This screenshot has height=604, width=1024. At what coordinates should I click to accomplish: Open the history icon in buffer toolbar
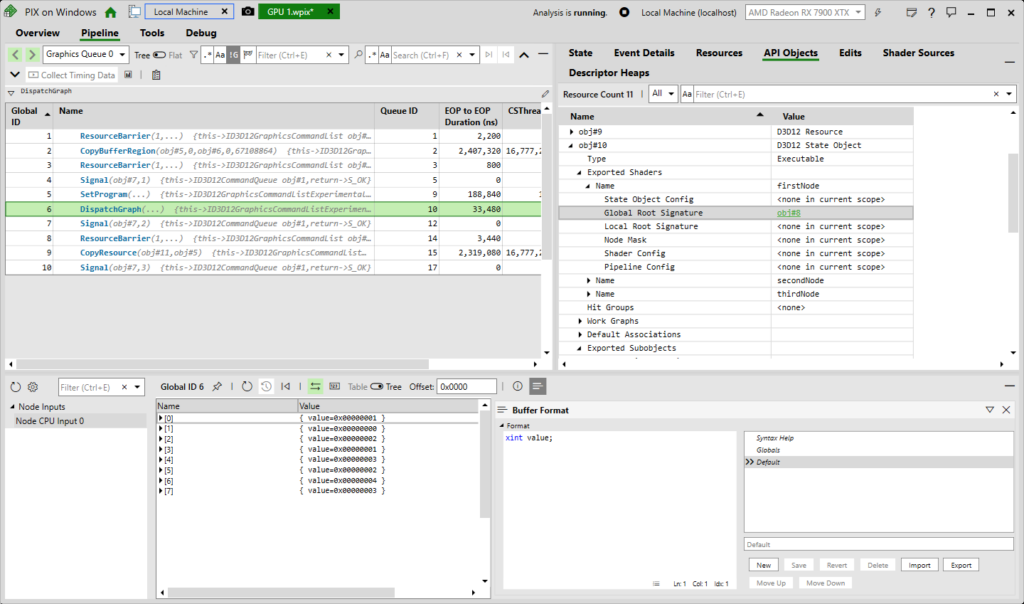266,386
